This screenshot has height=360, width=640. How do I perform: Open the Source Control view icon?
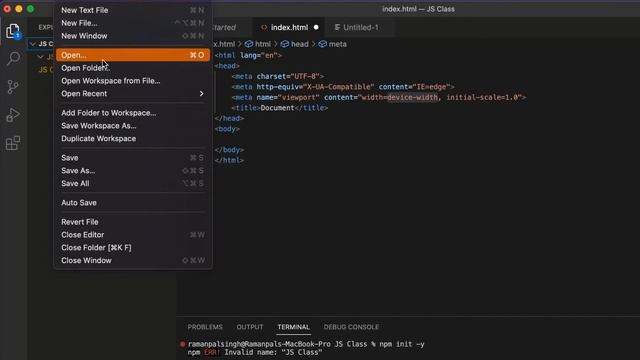click(13, 87)
